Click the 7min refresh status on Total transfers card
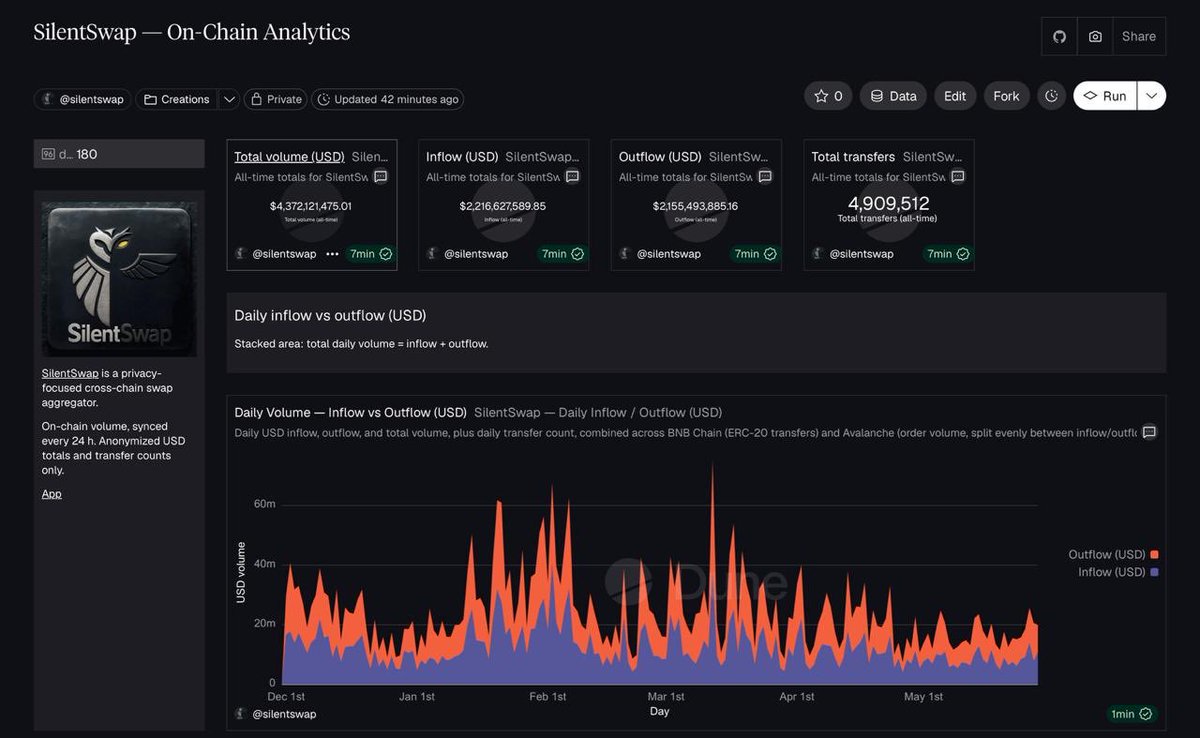 pyautogui.click(x=948, y=254)
